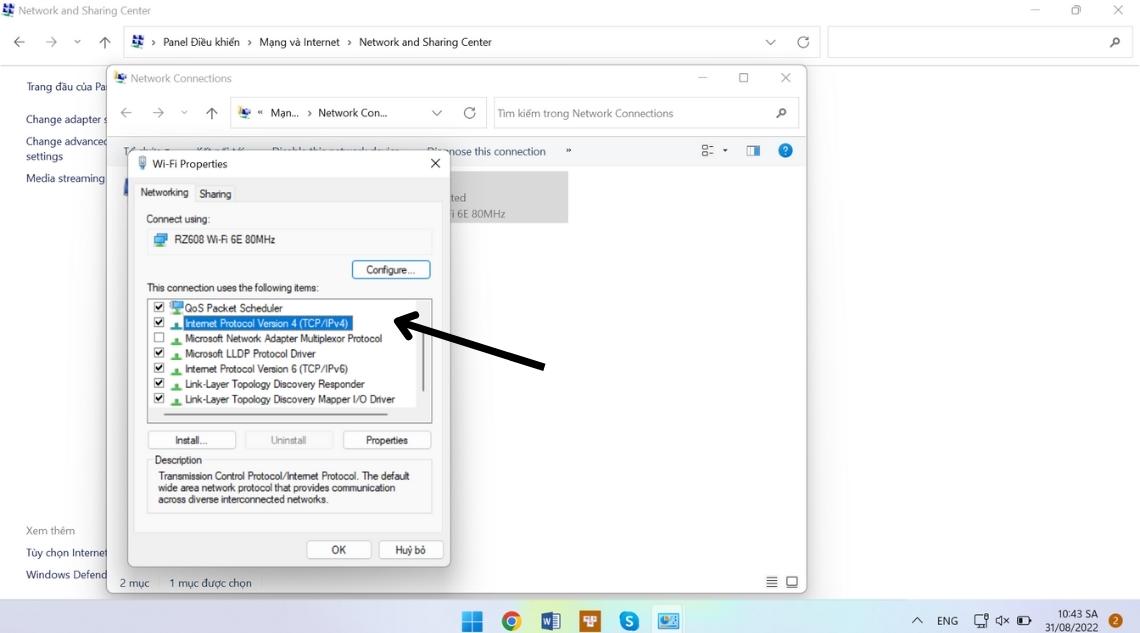Open the change view icon

coord(707,151)
